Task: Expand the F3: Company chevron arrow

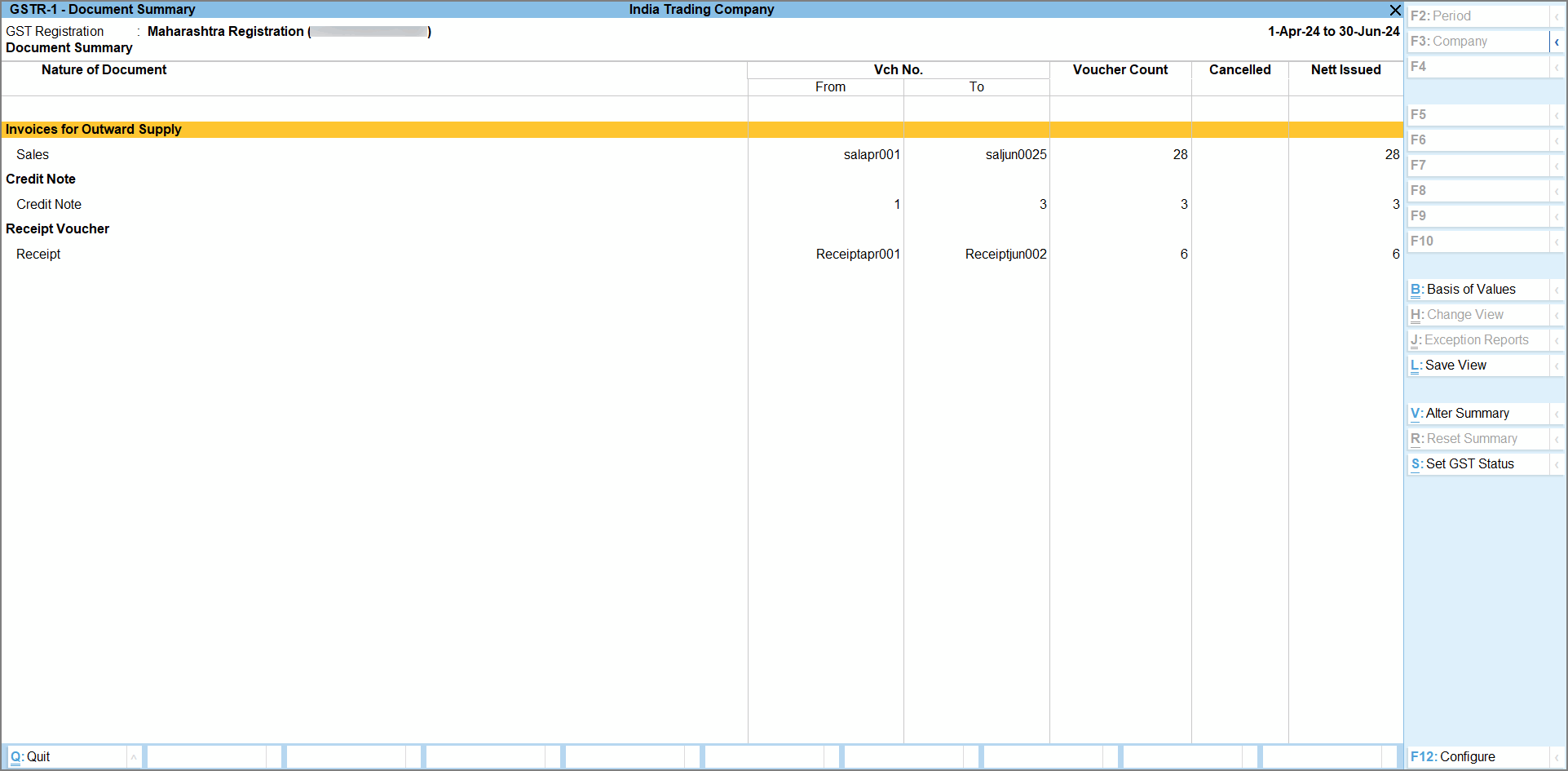Action: [x=1557, y=42]
